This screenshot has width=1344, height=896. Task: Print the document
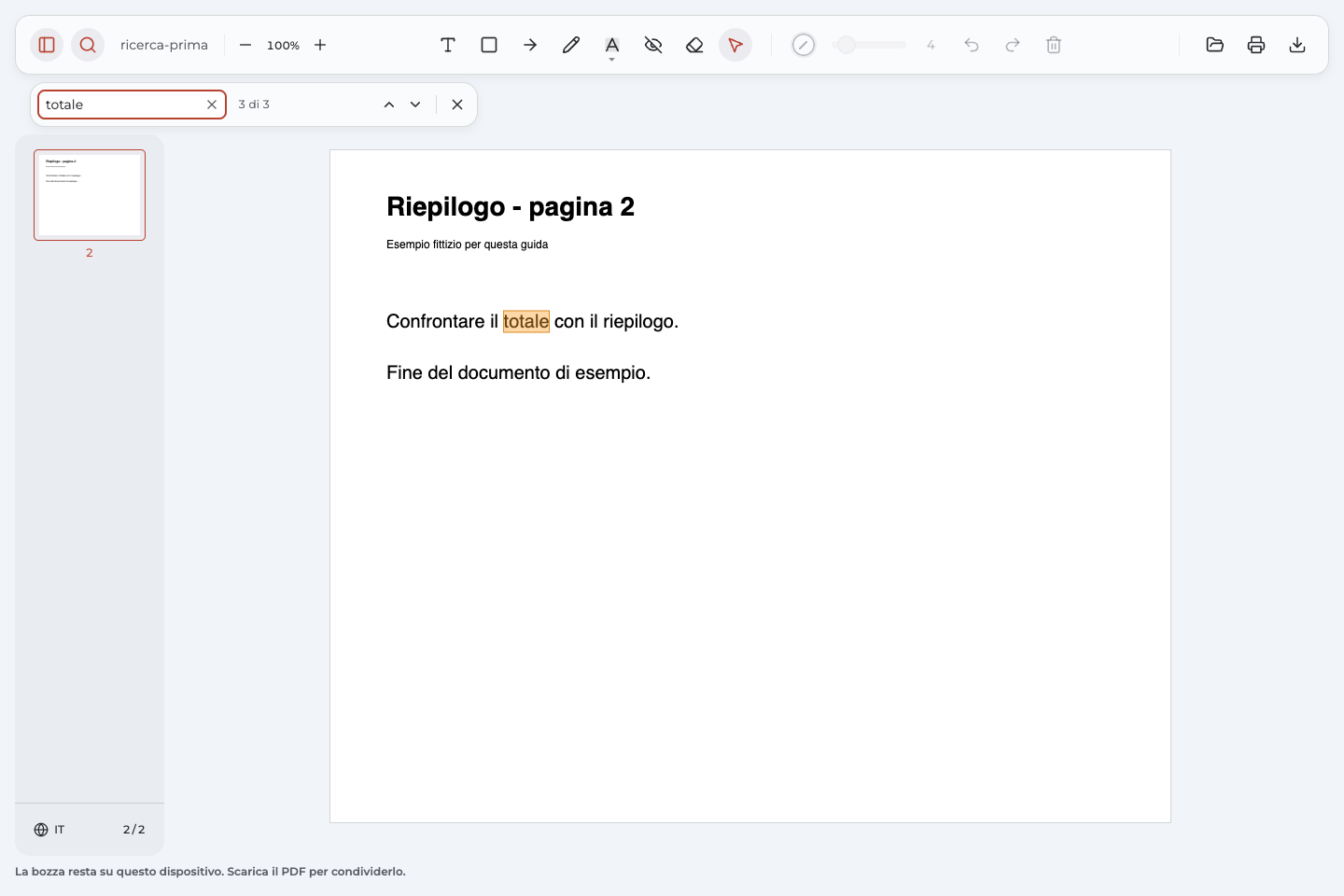click(1256, 45)
